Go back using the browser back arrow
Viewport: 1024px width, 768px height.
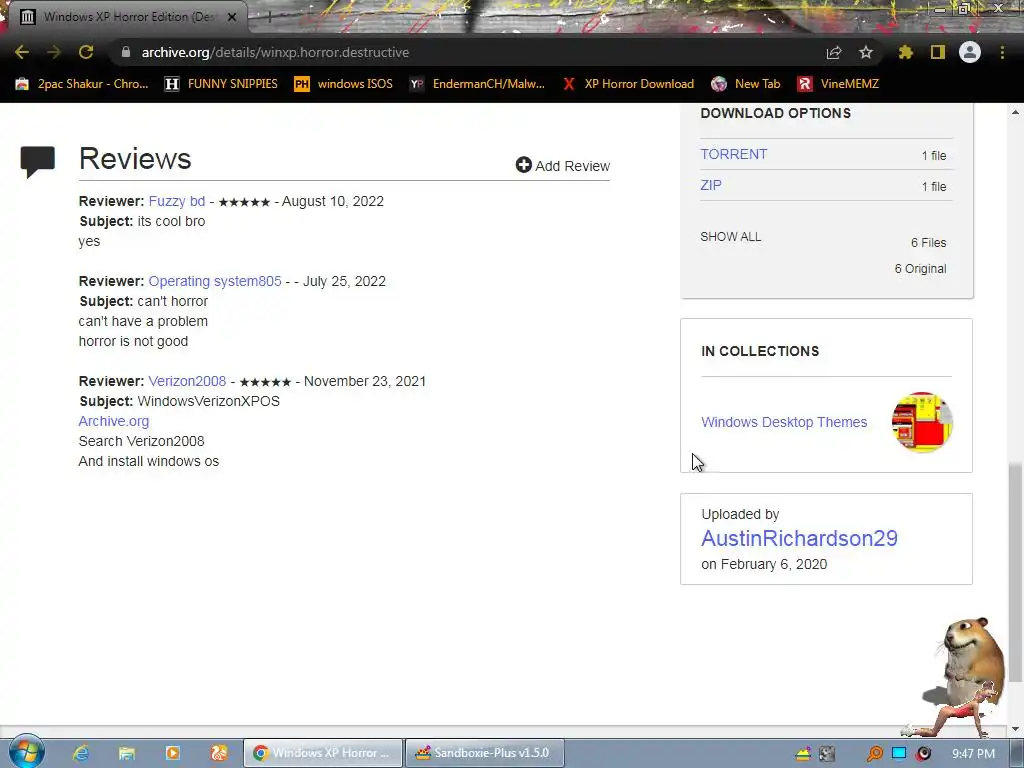coord(22,52)
